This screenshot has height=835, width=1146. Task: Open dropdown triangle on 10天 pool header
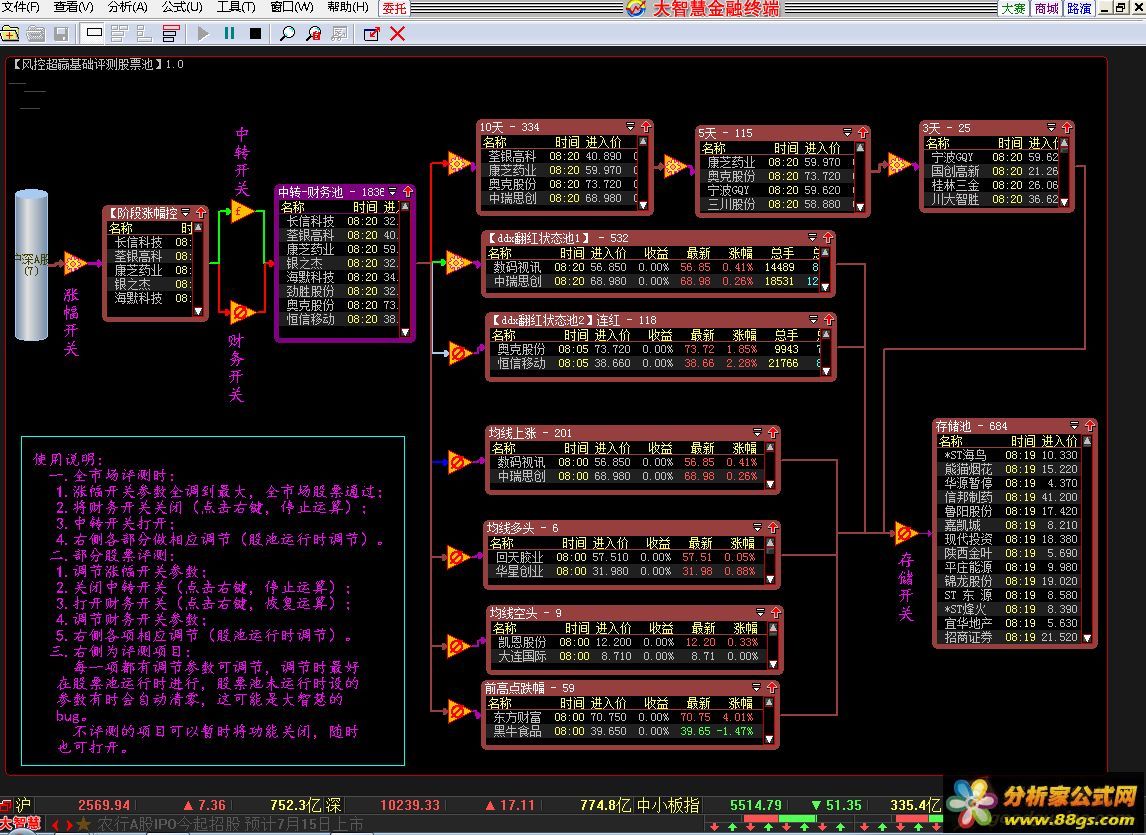(x=631, y=126)
